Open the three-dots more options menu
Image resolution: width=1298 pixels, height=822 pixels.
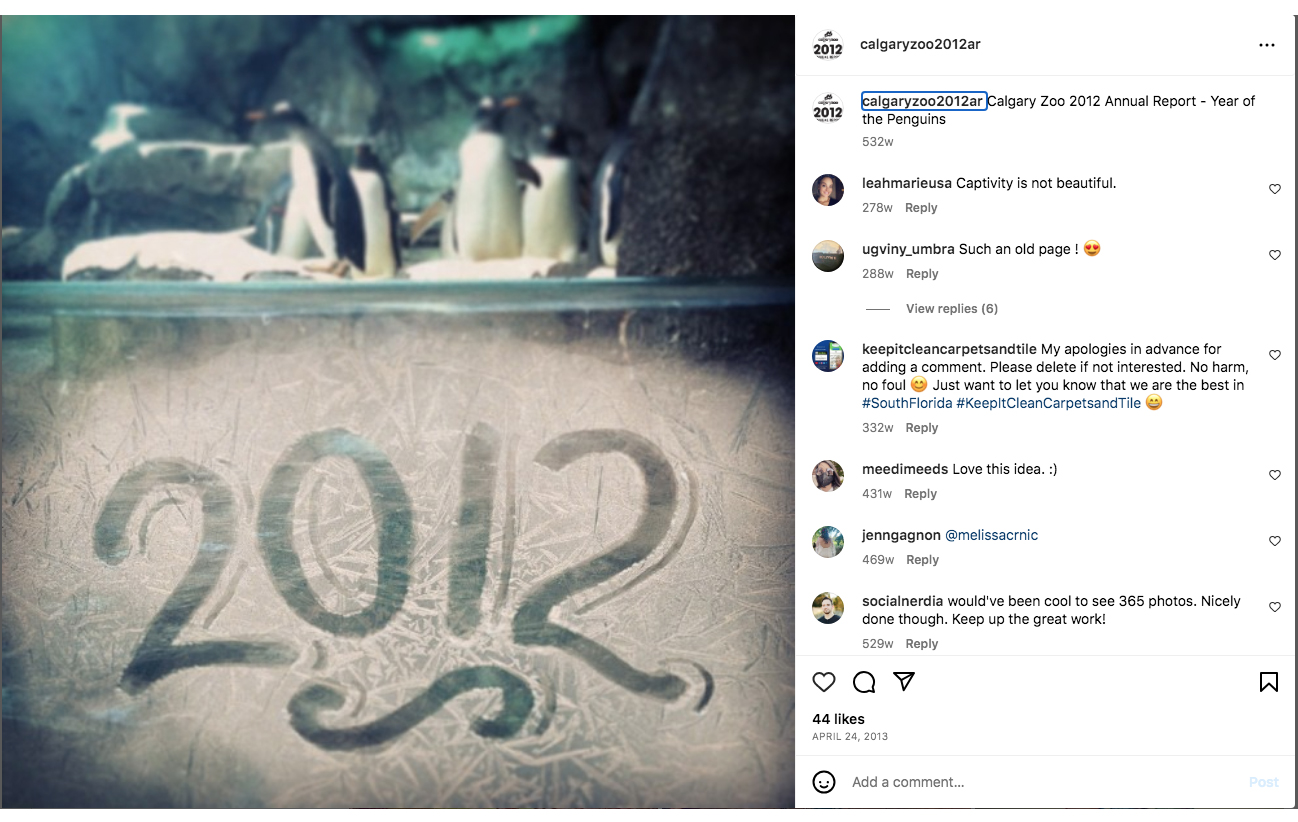click(x=1267, y=45)
